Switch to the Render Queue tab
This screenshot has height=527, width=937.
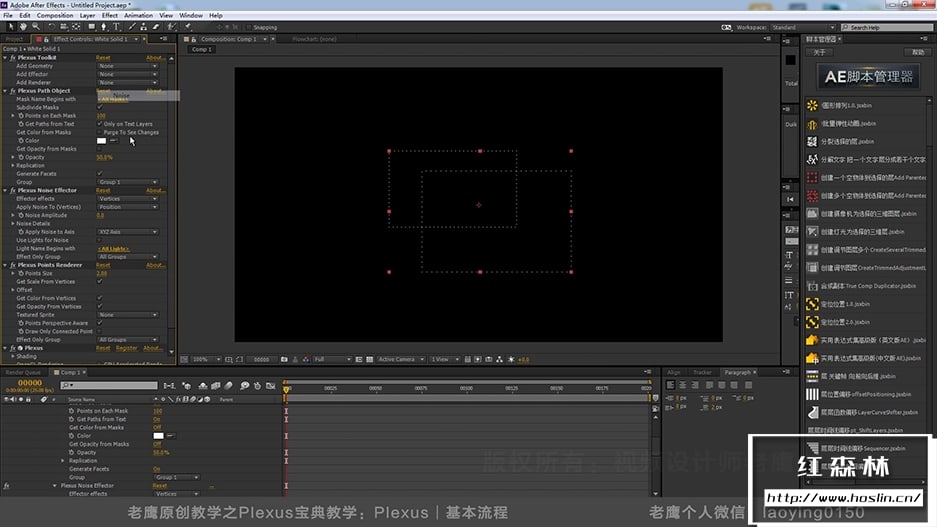(x=23, y=372)
